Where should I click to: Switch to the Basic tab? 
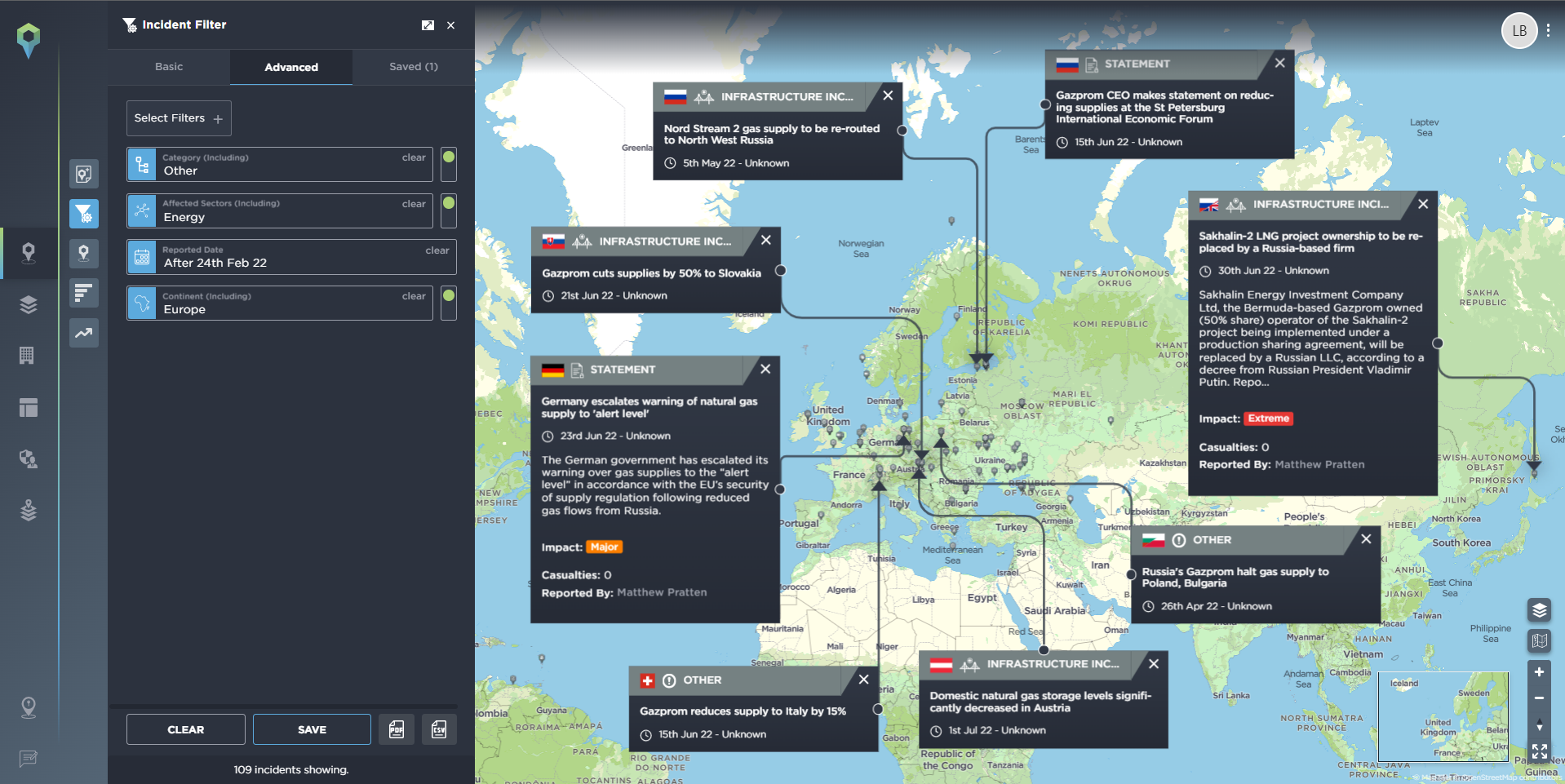pos(169,67)
